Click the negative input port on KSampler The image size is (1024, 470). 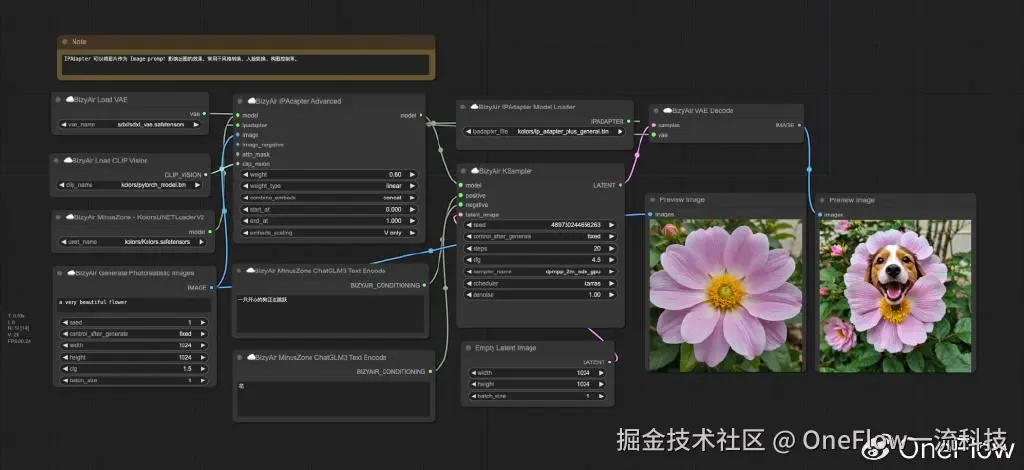[461, 204]
